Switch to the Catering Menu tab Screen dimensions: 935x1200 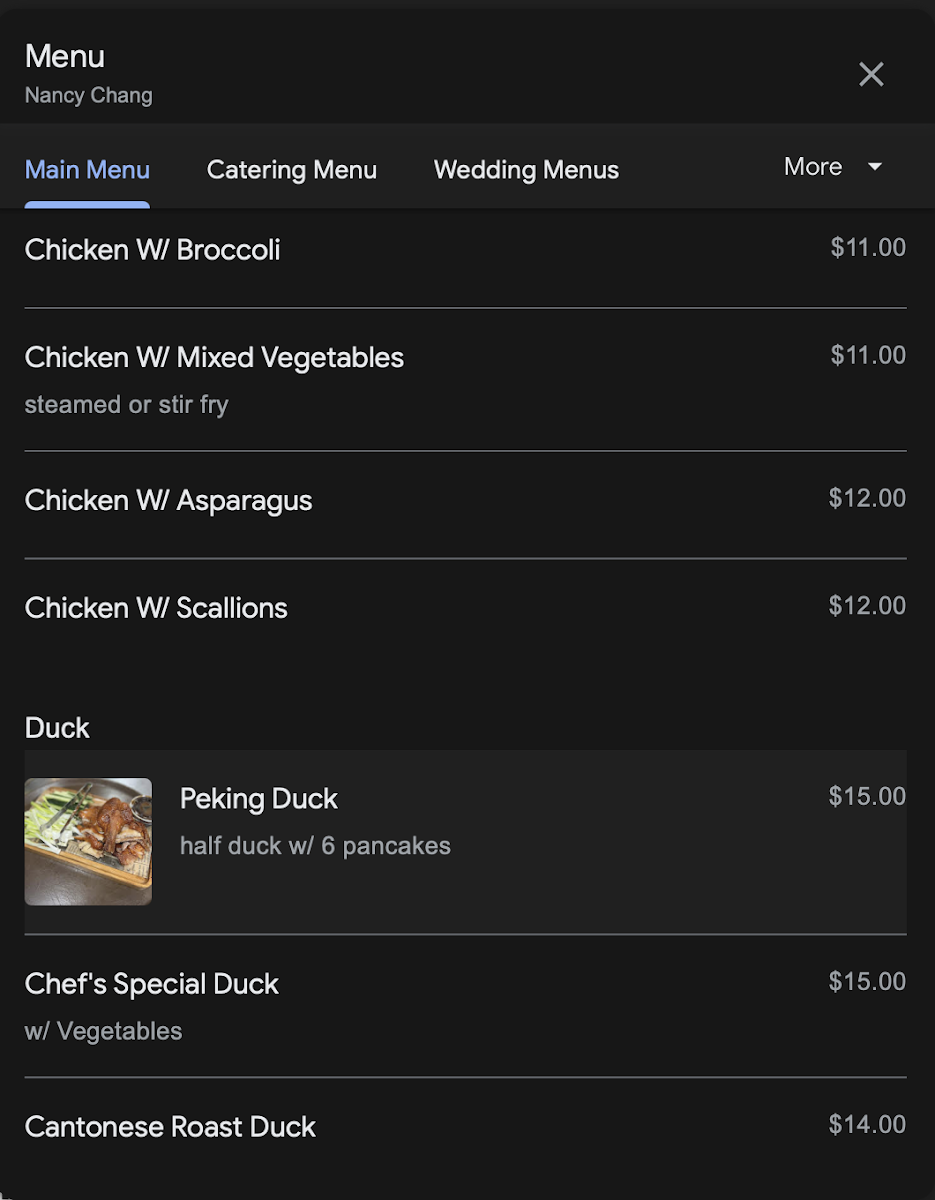[291, 170]
